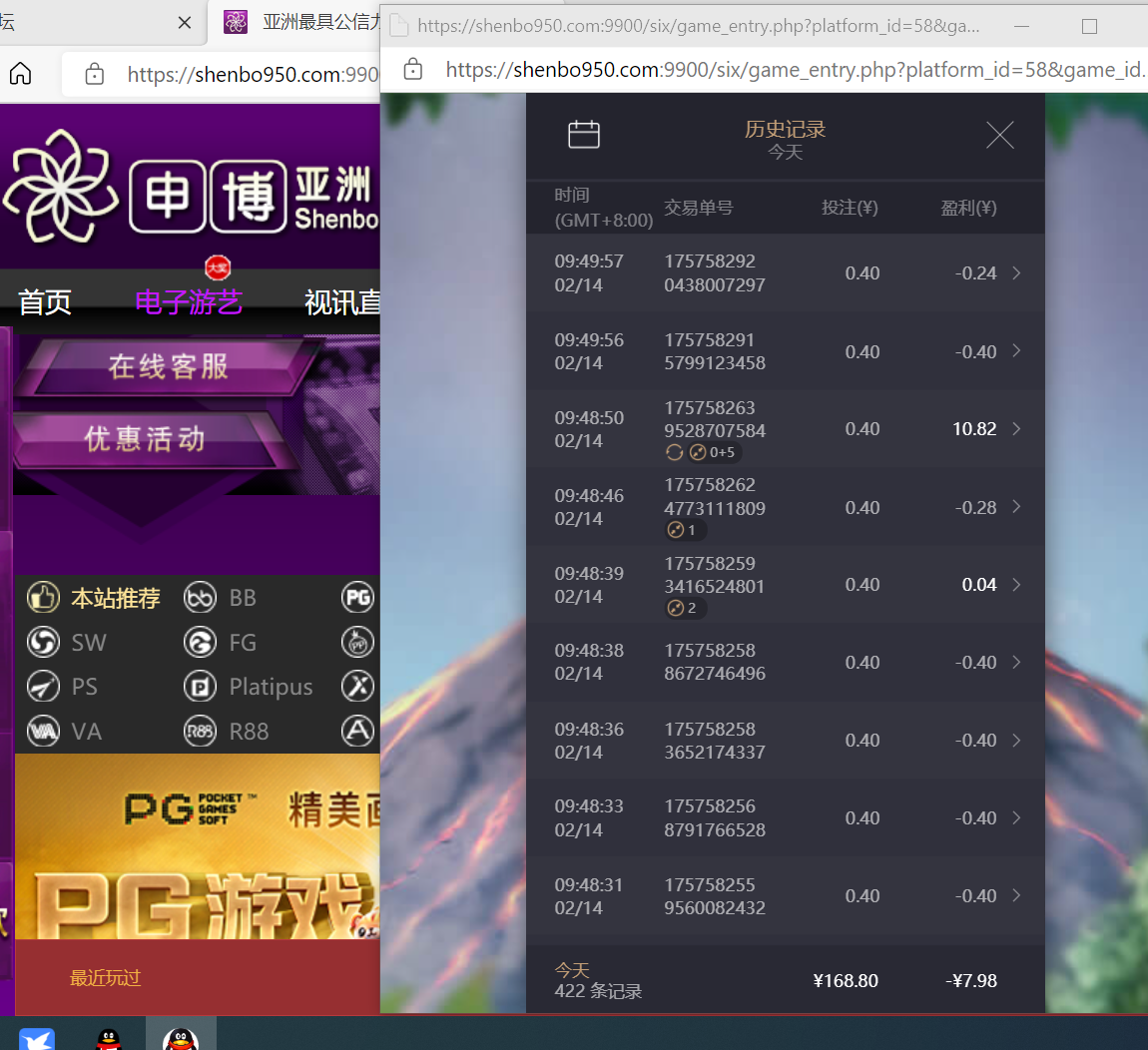
Task: Click the lock icon in the main browser address bar
Action: point(95,73)
